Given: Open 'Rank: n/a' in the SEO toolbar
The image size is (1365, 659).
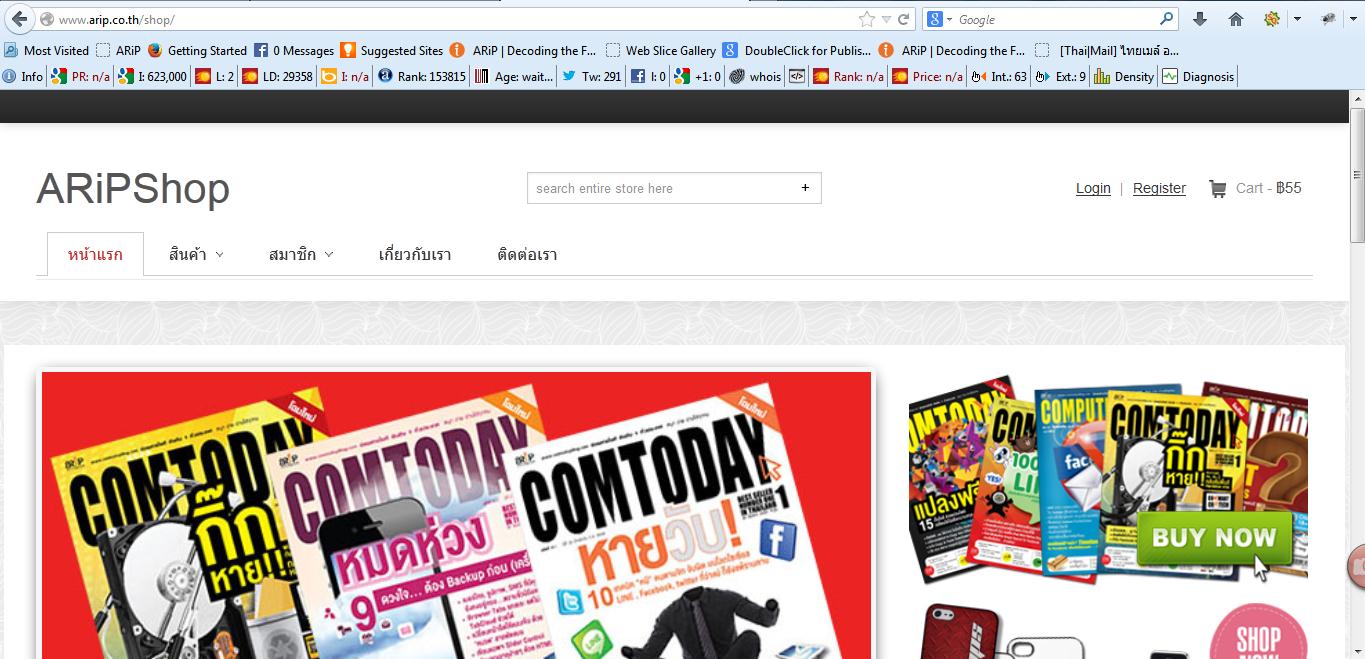Looking at the screenshot, I should click(849, 76).
